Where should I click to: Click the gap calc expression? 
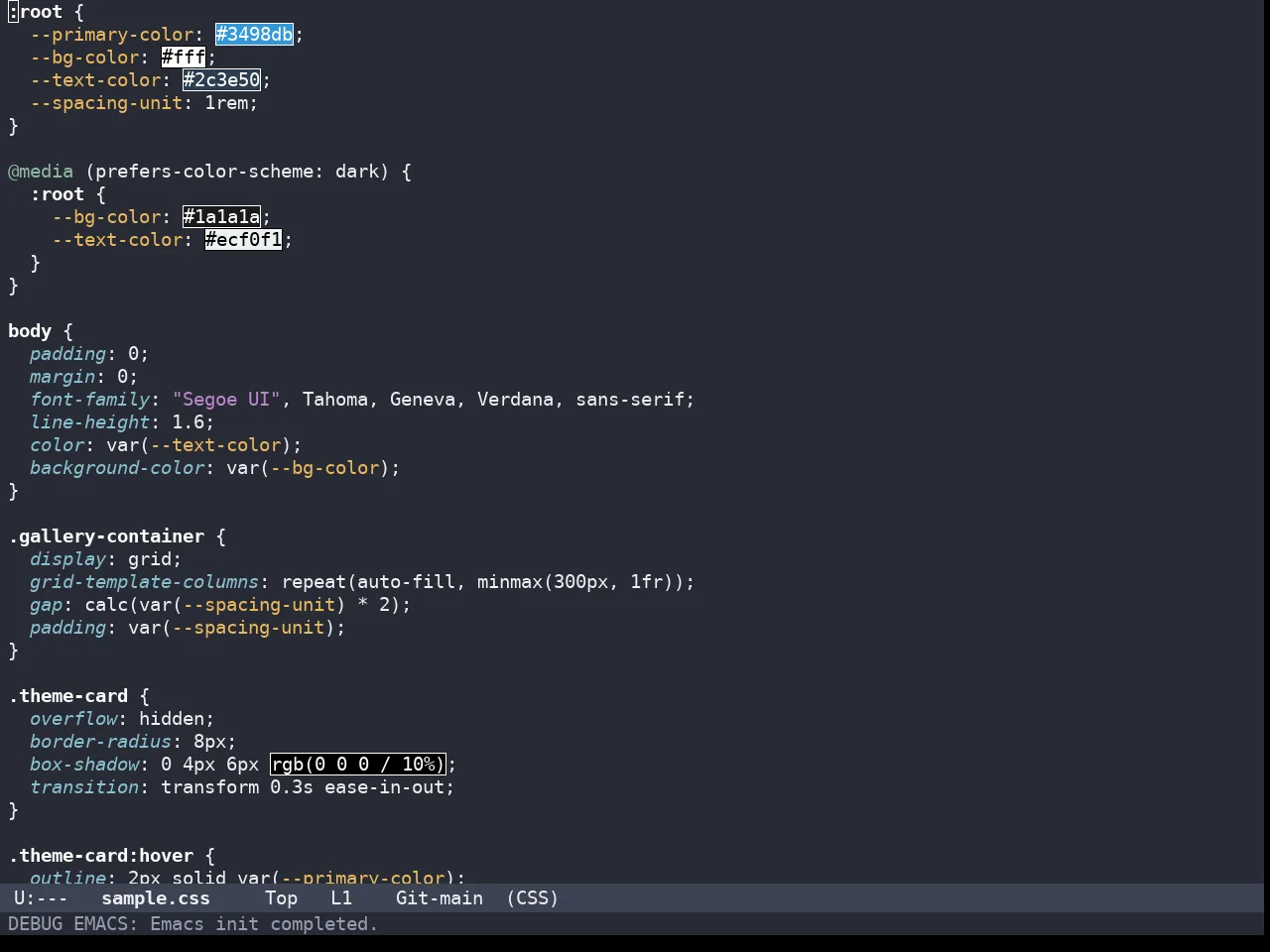click(243, 605)
